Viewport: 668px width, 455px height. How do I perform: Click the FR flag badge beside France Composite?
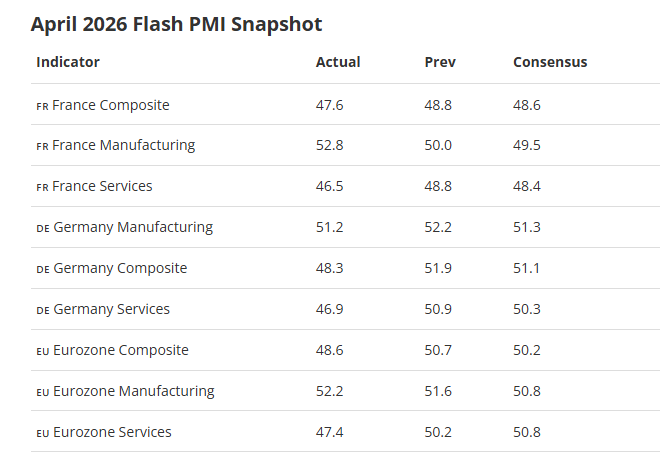[42, 106]
